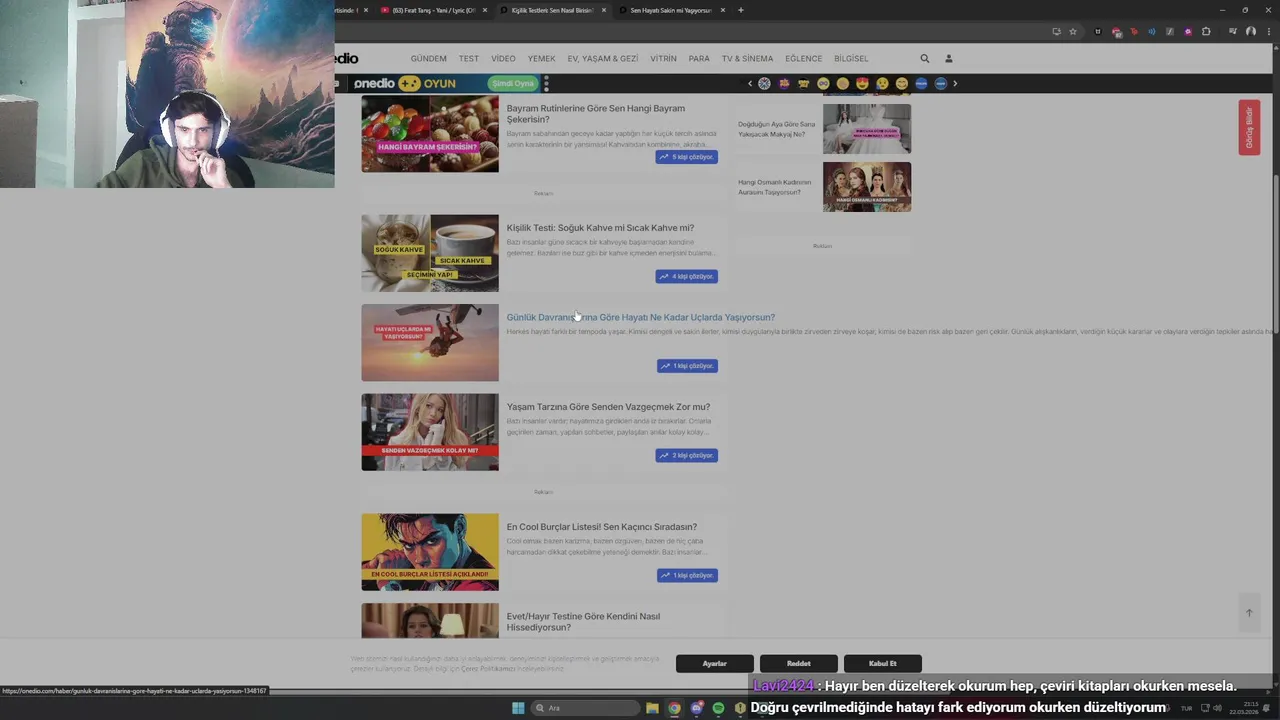Image resolution: width=1280 pixels, height=720 pixels.
Task: Close the Sen Hayatı Sakin mi Yaşıyorsun tab
Action: tap(722, 10)
